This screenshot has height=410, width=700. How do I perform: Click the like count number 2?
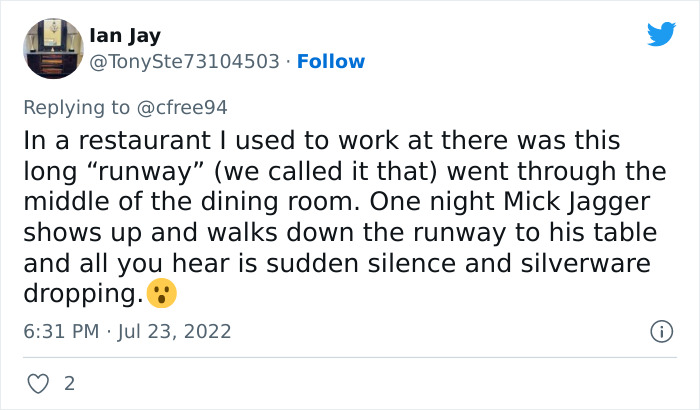68,383
